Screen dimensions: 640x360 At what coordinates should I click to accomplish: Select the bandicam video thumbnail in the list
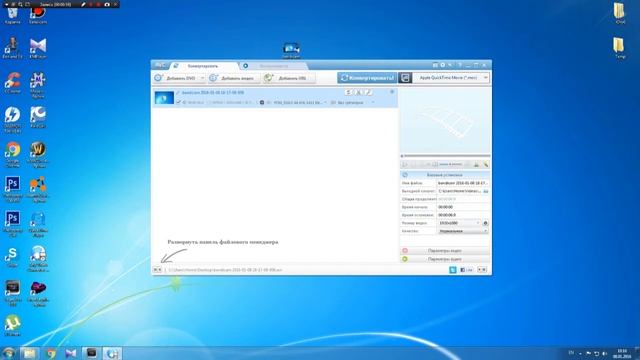[x=164, y=98]
